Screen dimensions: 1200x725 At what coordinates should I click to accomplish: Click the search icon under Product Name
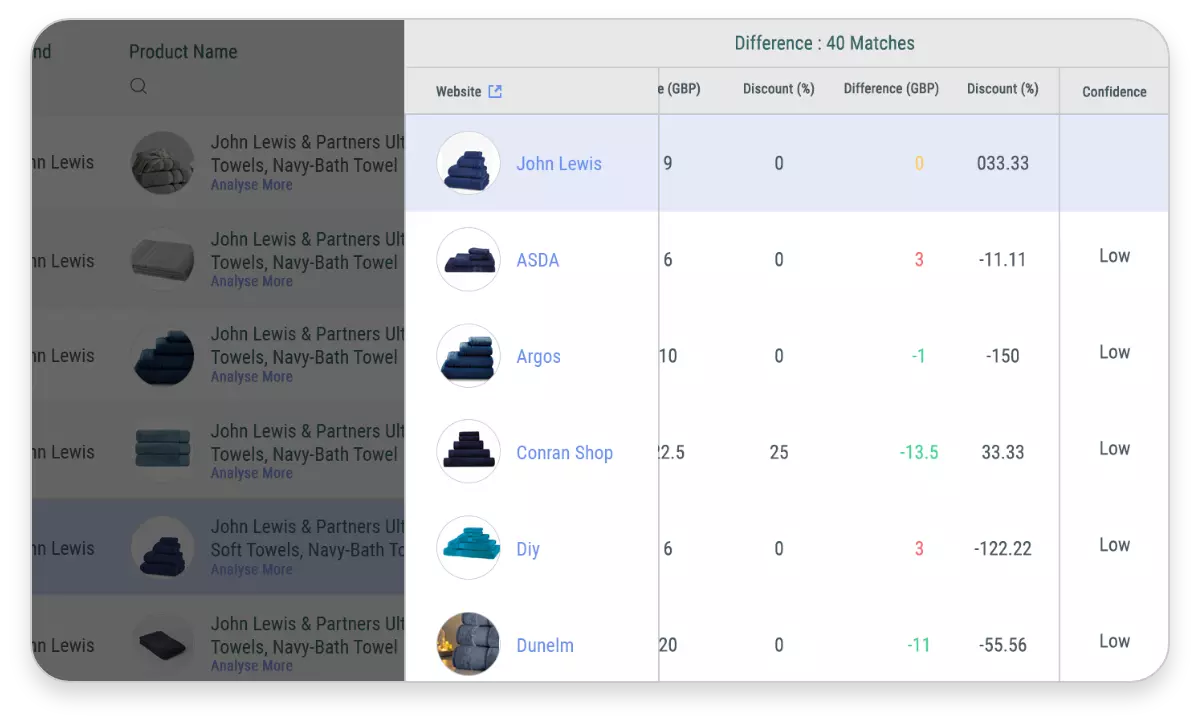tap(139, 86)
